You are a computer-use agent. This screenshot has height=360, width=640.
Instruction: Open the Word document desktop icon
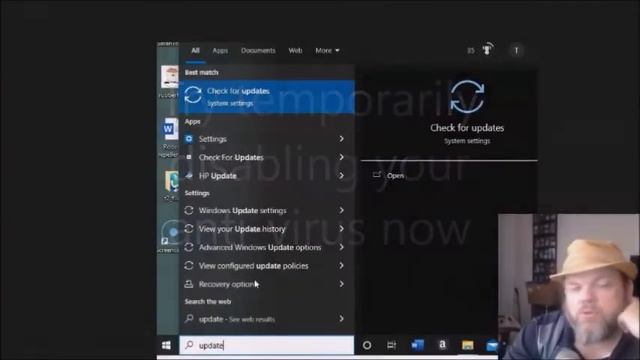pos(169,137)
